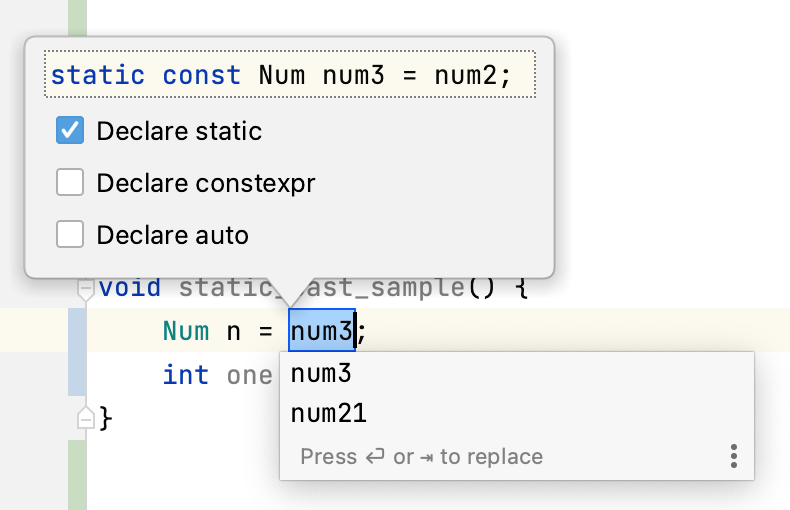Tick the Declare auto checkbox

point(70,235)
